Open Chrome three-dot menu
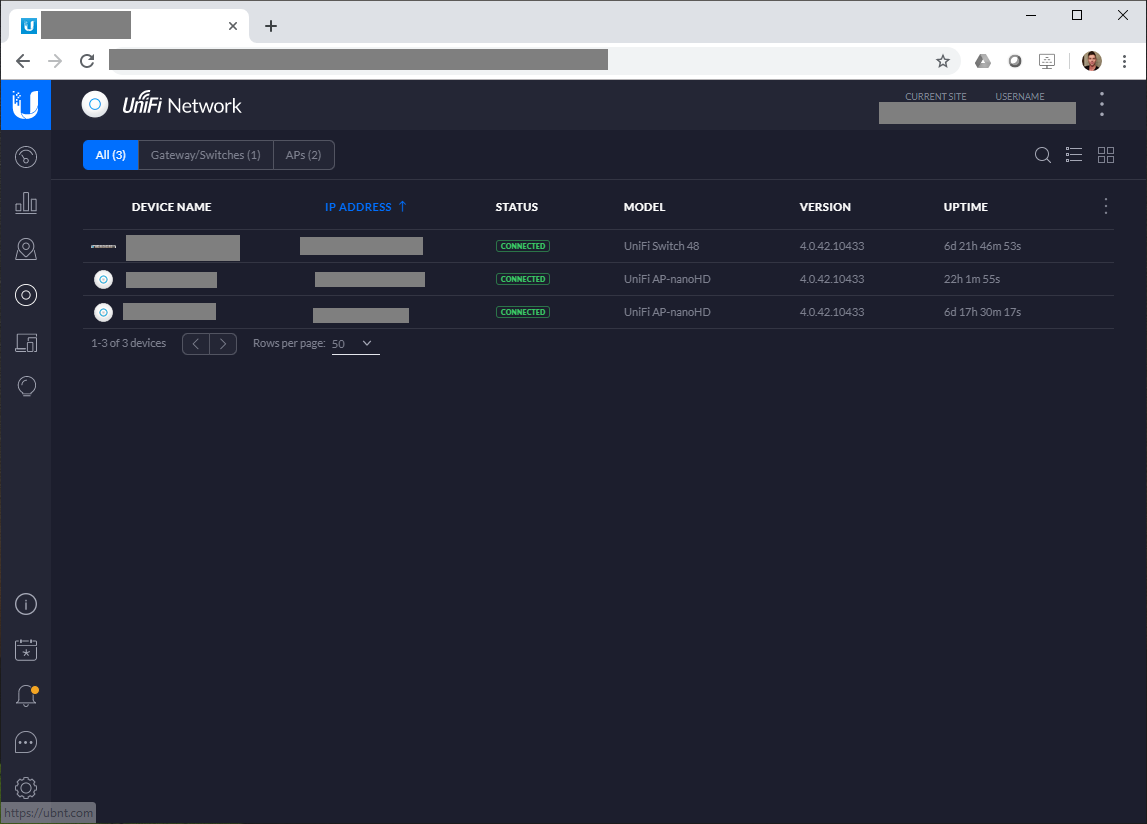 (x=1124, y=61)
